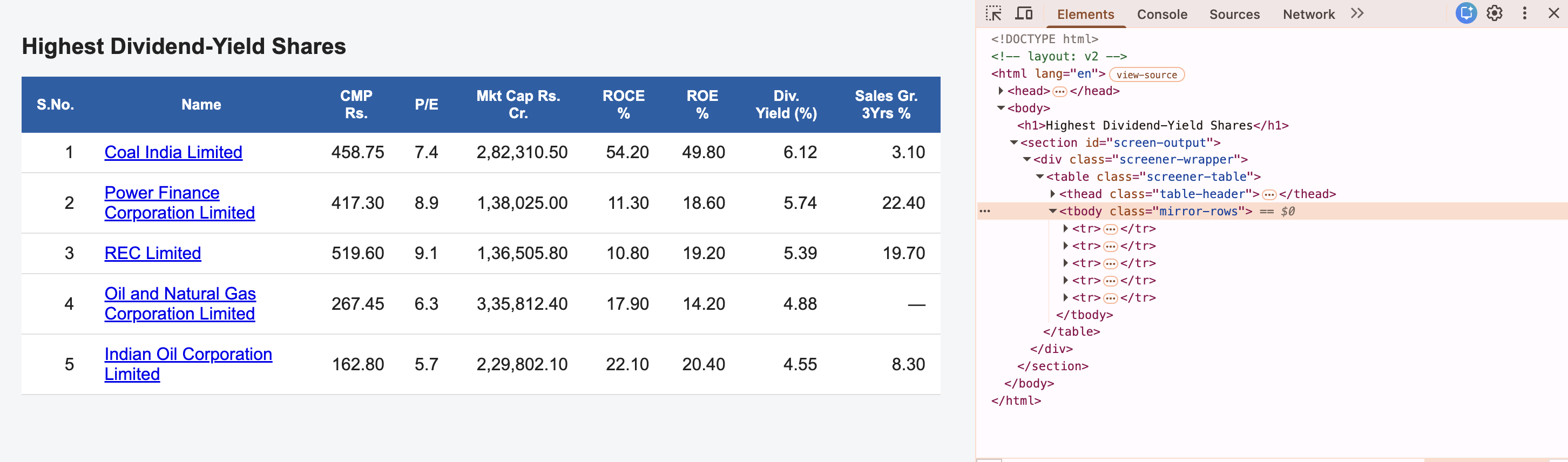Viewport: 1568px width, 462px height.
Task: Open the Power Finance Corporation Limited link
Action: point(180,203)
